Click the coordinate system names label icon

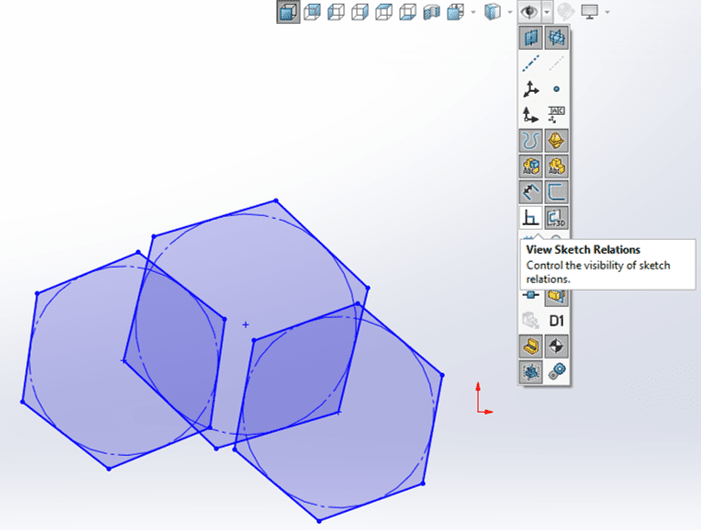[557, 115]
